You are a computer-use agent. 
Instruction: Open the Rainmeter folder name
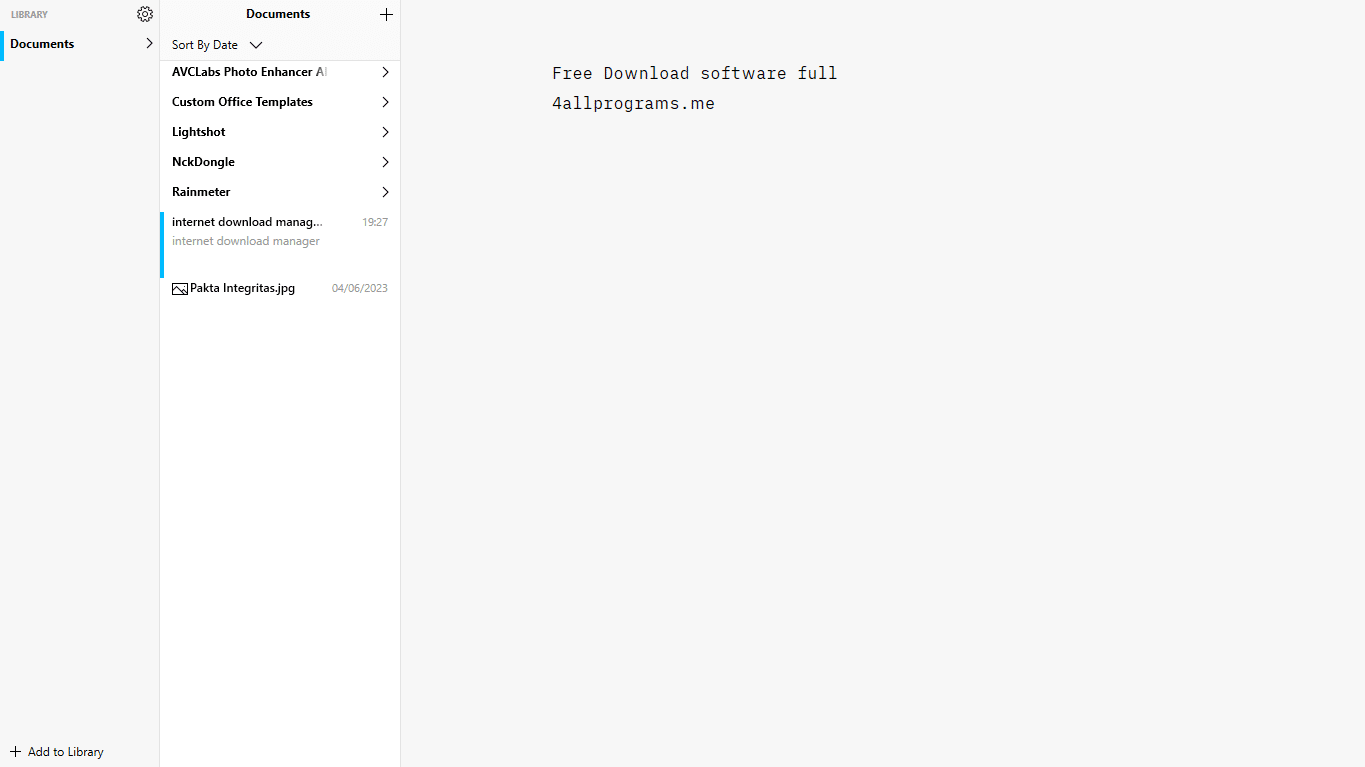coord(201,192)
